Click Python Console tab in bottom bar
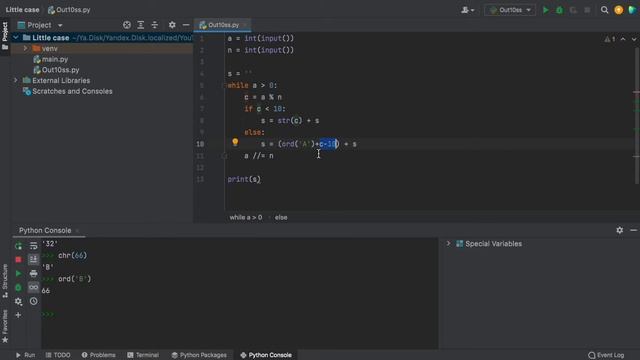 pyautogui.click(x=266, y=355)
